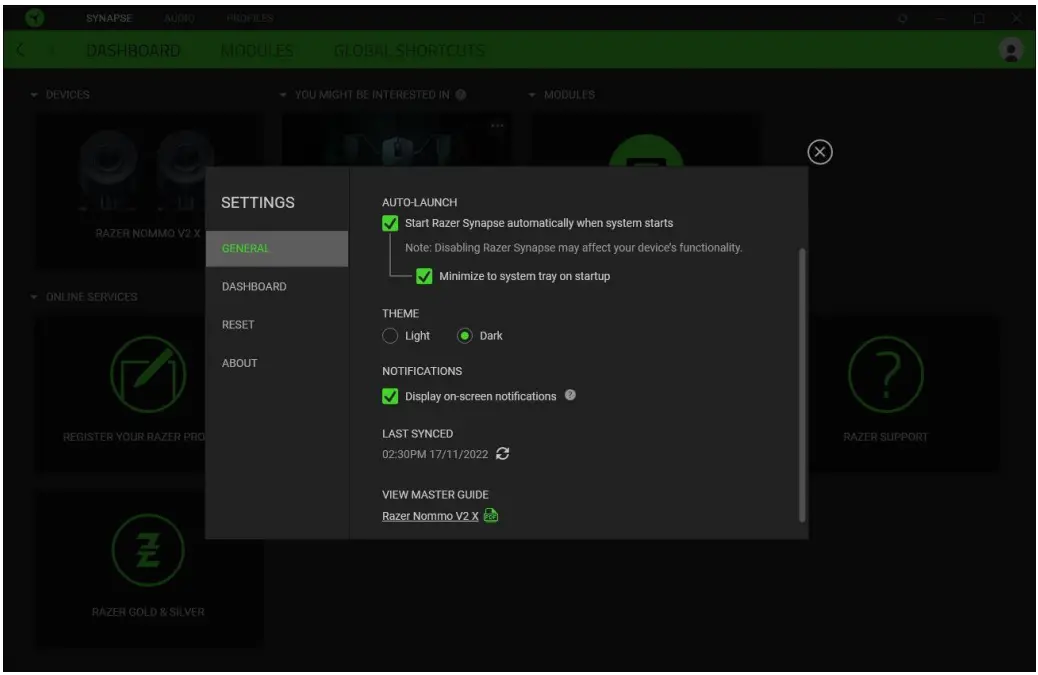Open the About settings tab
This screenshot has width=1038, height=675.
(x=240, y=363)
